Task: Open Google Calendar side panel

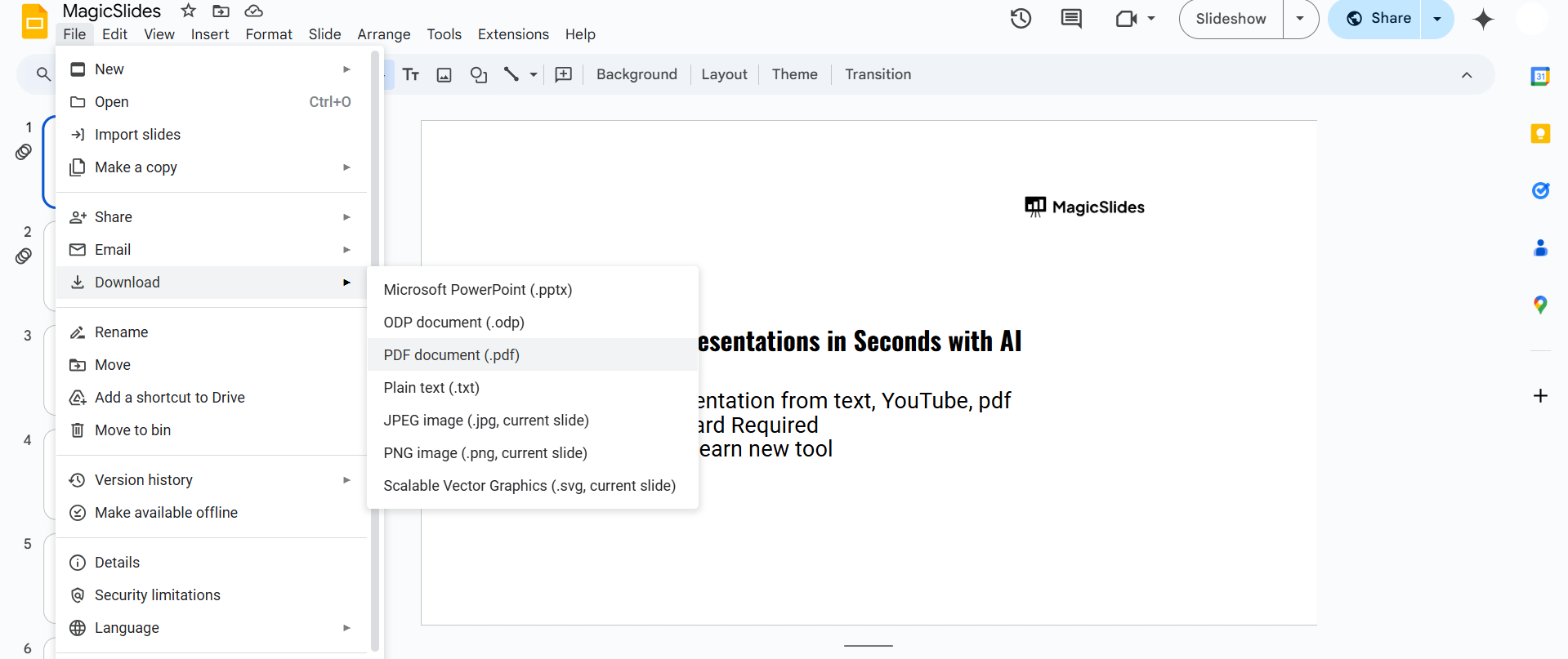Action: pos(1540,76)
